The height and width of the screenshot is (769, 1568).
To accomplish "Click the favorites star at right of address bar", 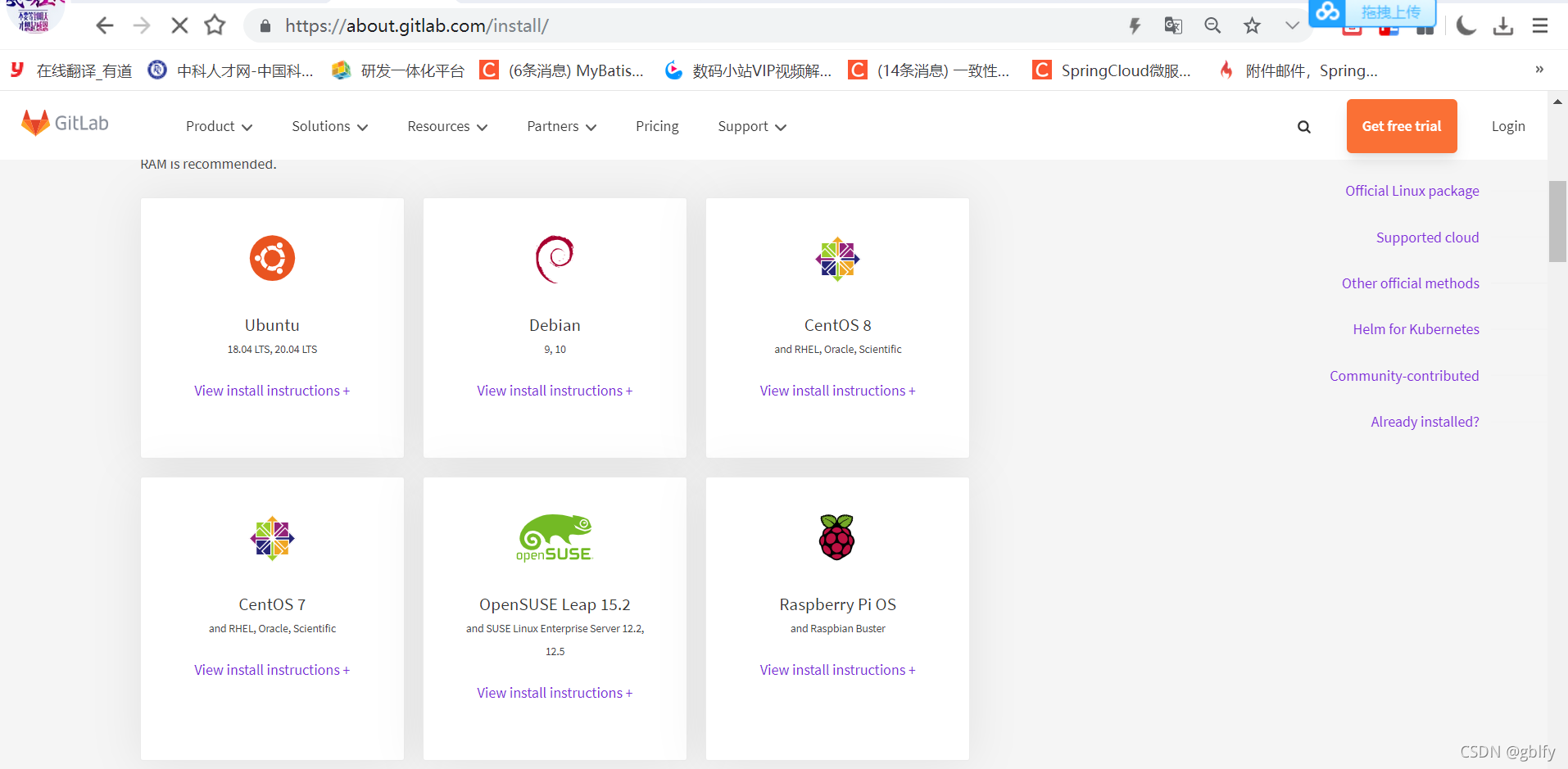I will point(1252,25).
